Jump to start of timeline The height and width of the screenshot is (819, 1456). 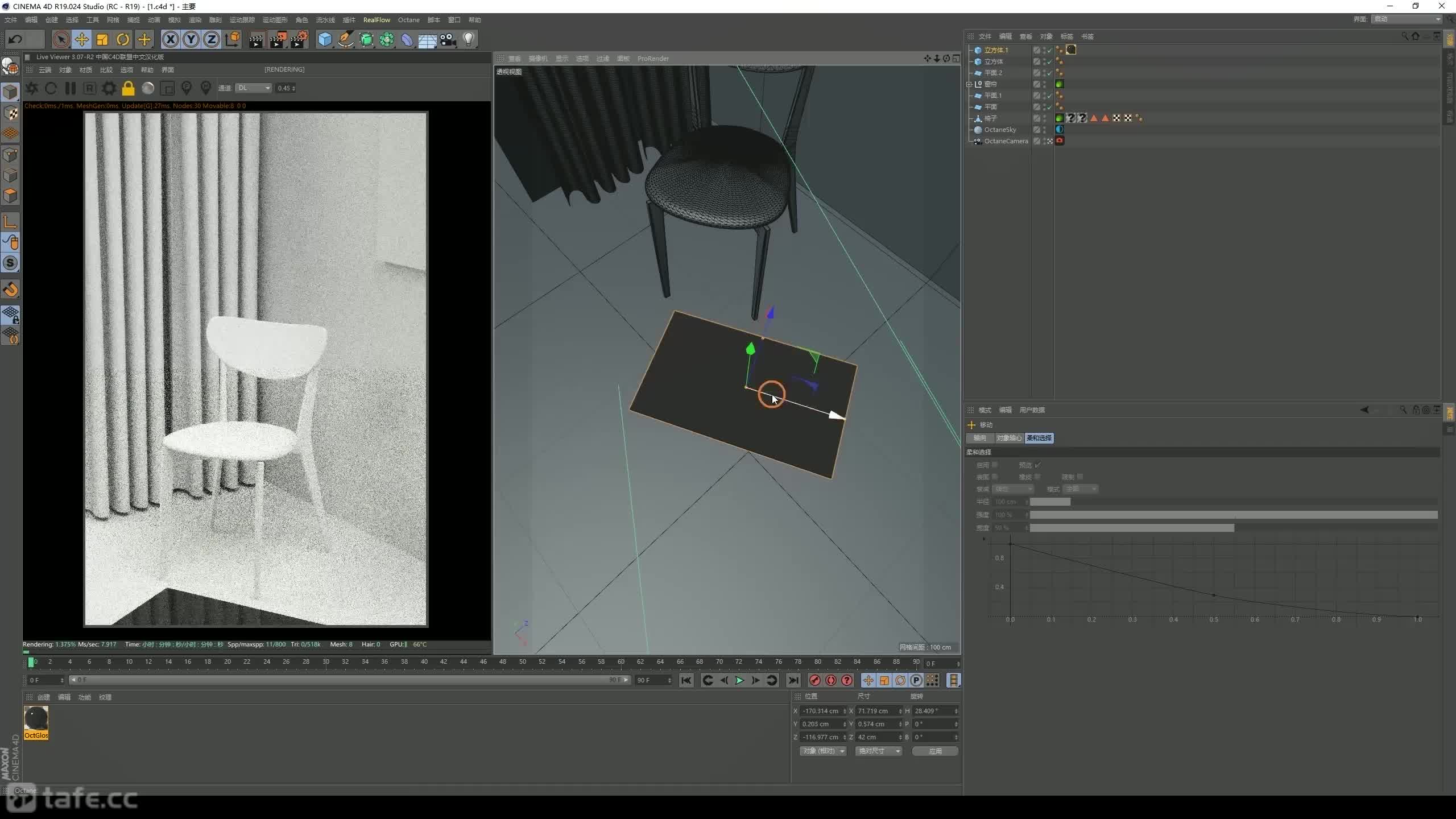pyautogui.click(x=686, y=680)
